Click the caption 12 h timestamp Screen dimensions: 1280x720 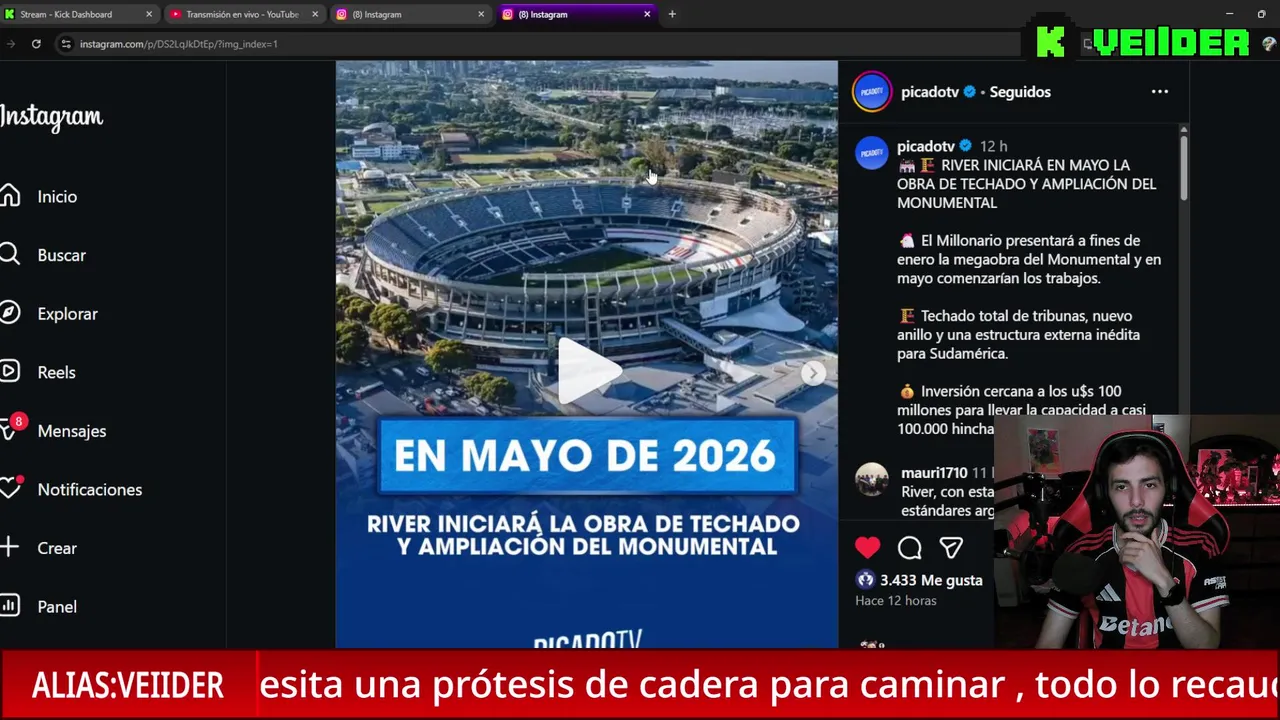(993, 146)
